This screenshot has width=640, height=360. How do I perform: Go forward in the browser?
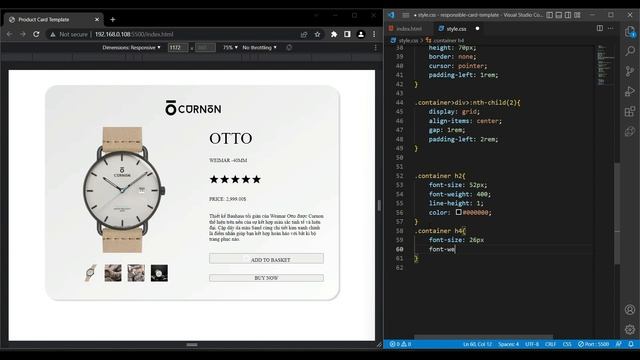[22, 34]
